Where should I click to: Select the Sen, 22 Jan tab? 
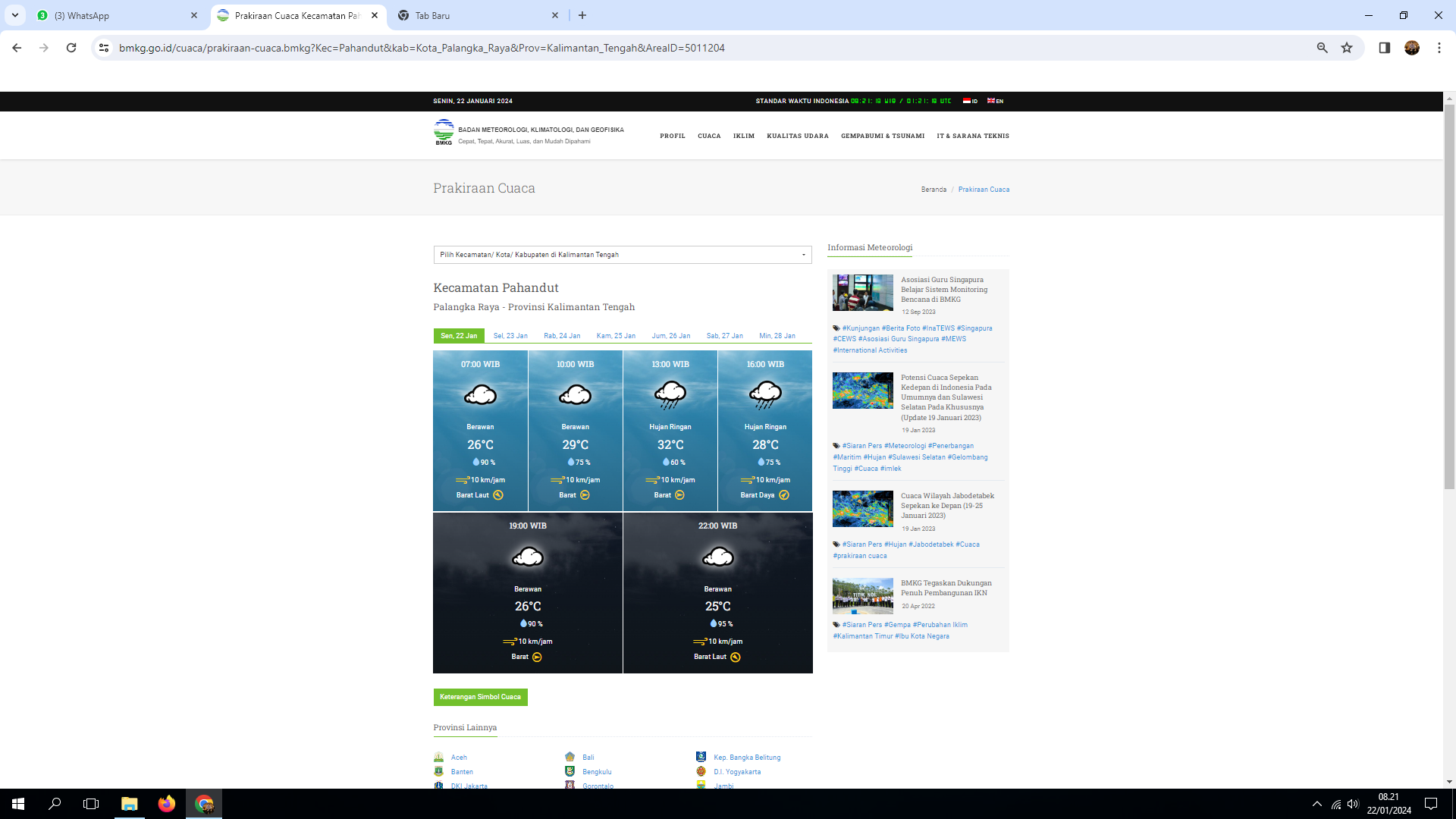[x=459, y=336]
